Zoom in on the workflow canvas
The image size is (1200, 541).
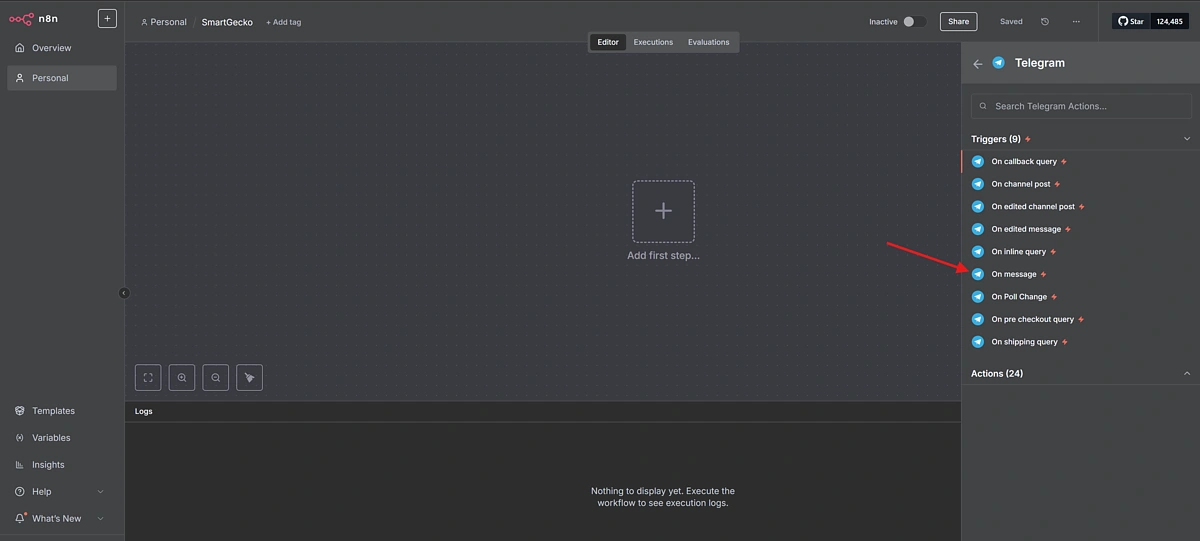[182, 377]
